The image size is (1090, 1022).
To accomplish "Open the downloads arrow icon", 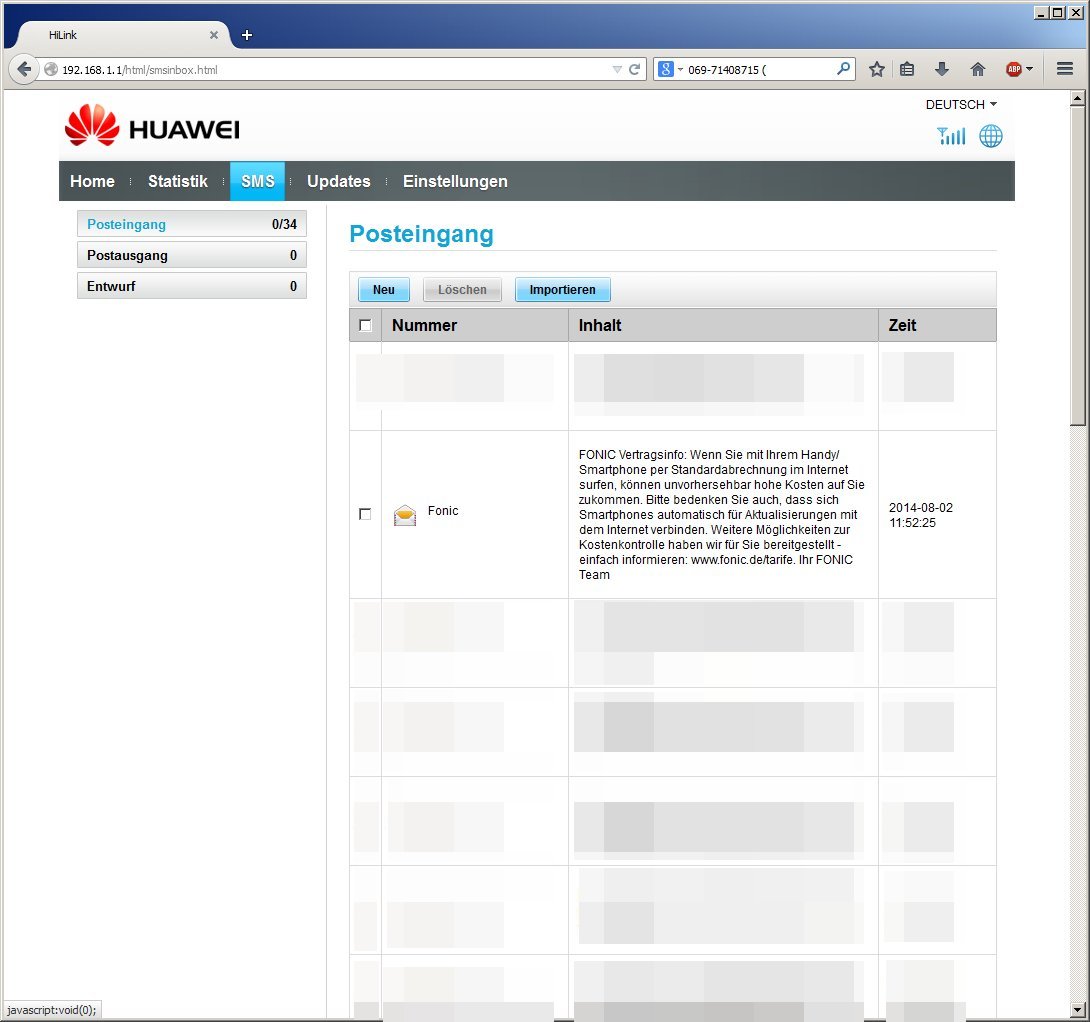I will coord(941,70).
